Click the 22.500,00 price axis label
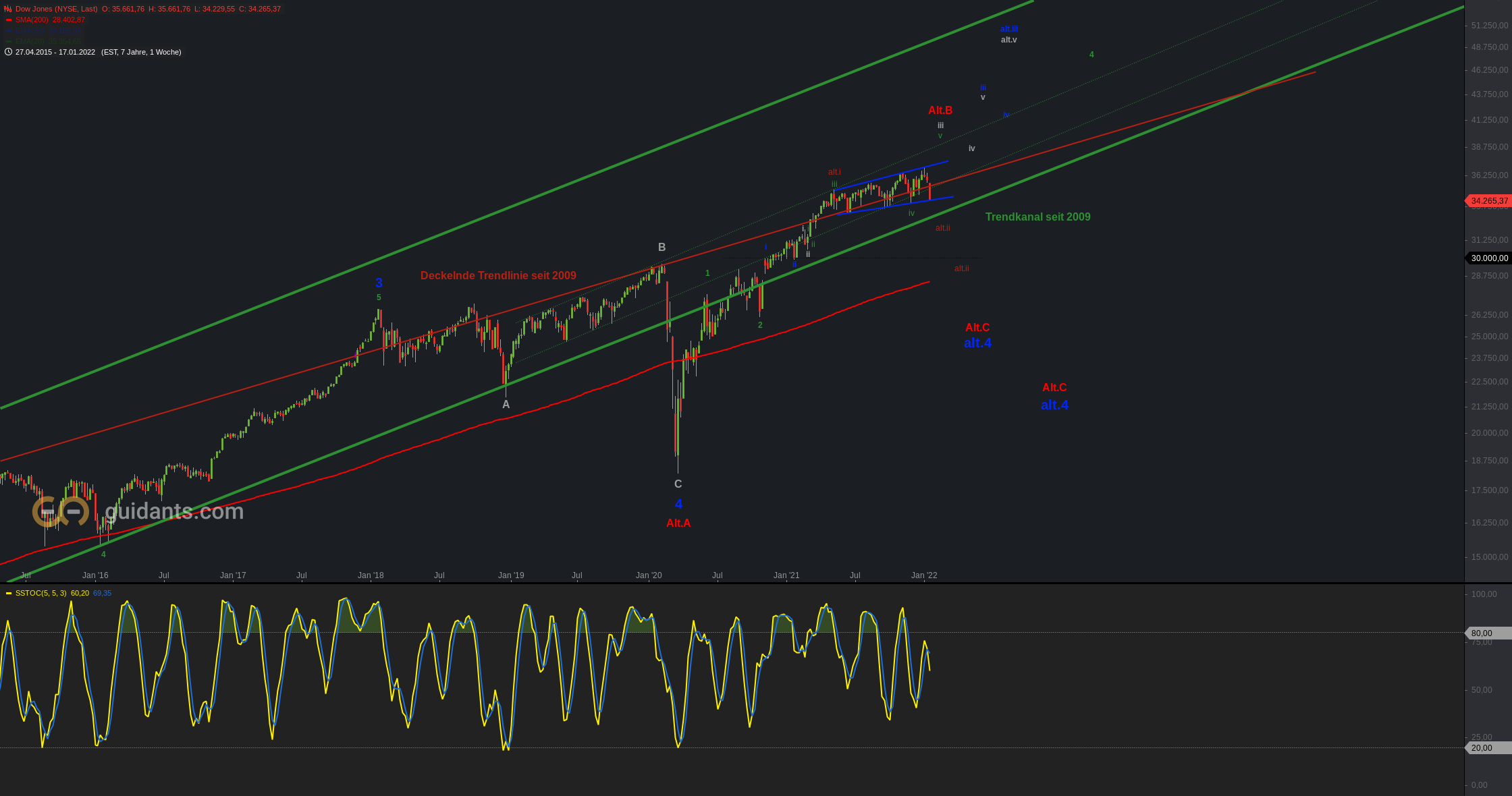 [x=1490, y=382]
